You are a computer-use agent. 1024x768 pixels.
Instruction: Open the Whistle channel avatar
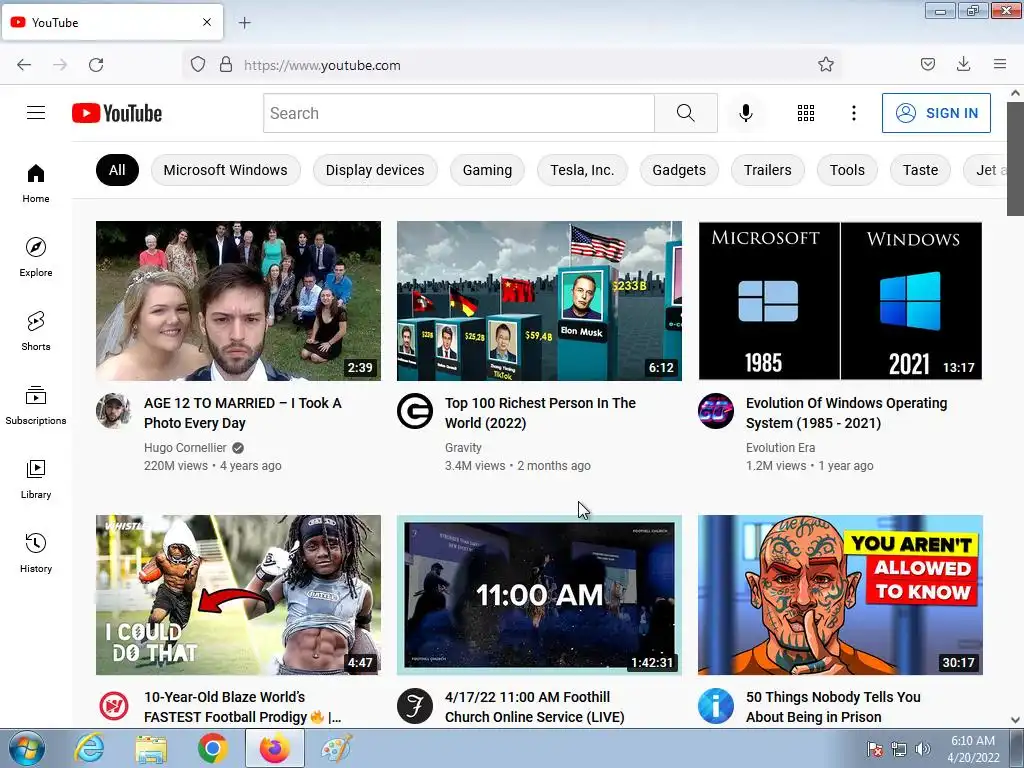[114, 705]
